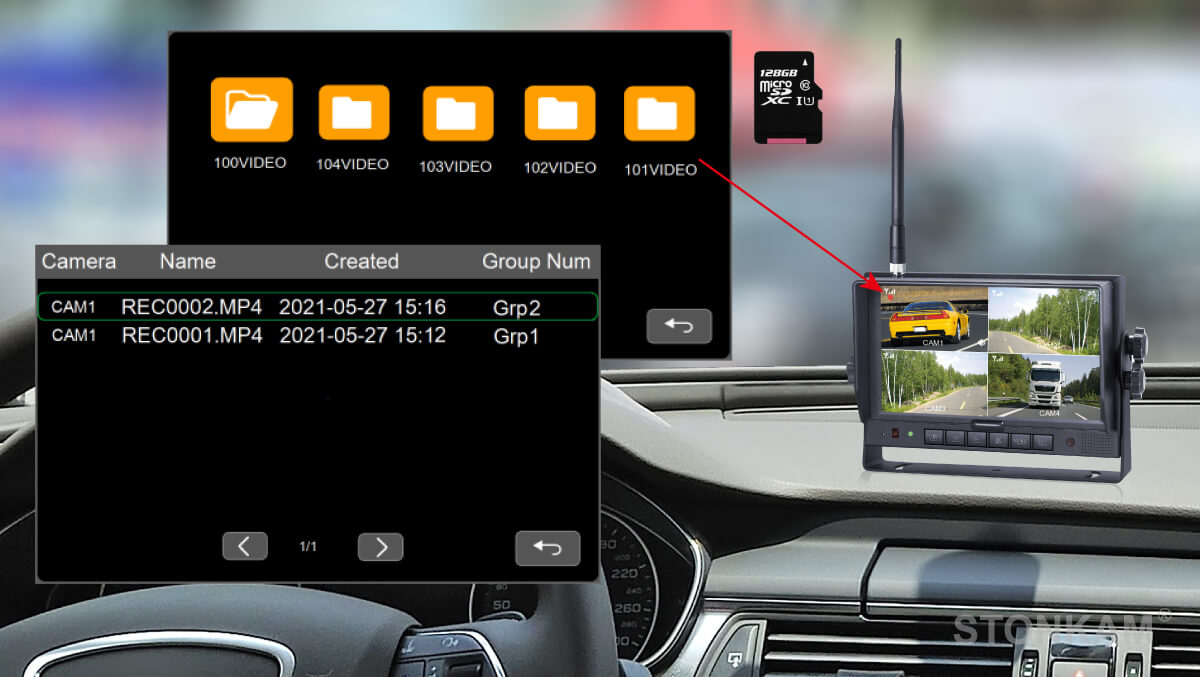Viewport: 1200px width, 677px height.
Task: Open the 102VIDEO folder
Action: [559, 113]
